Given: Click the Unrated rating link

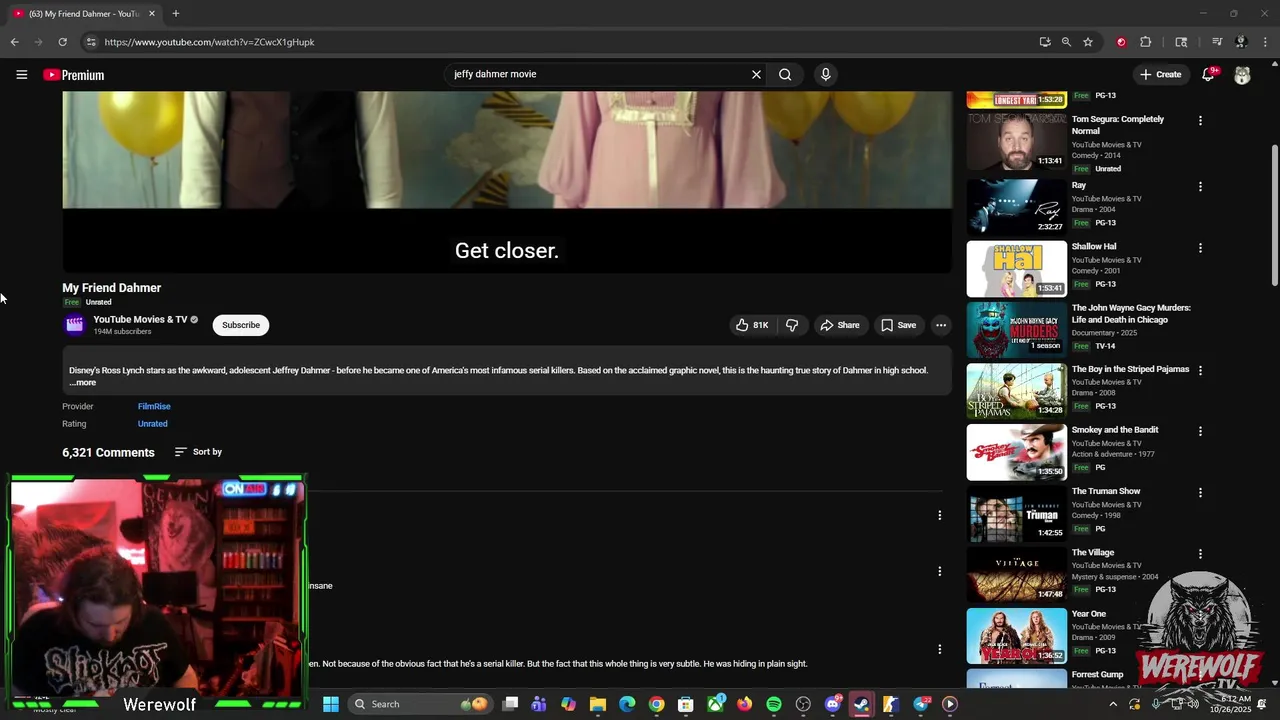Looking at the screenshot, I should [x=152, y=424].
